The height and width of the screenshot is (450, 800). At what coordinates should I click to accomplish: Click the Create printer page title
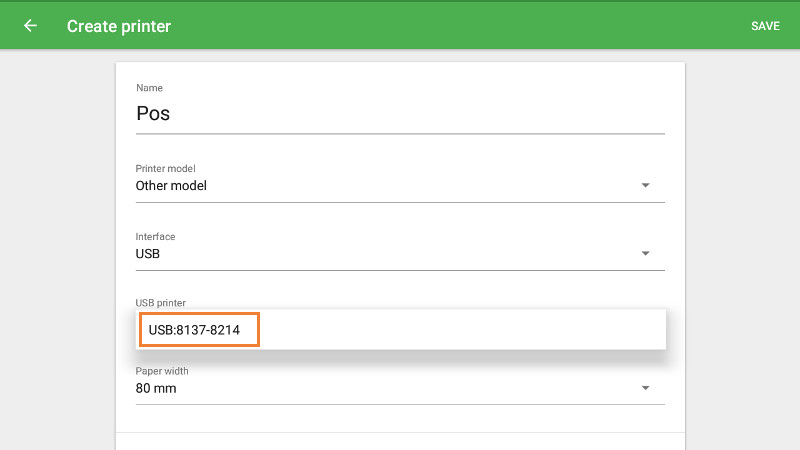(x=119, y=26)
